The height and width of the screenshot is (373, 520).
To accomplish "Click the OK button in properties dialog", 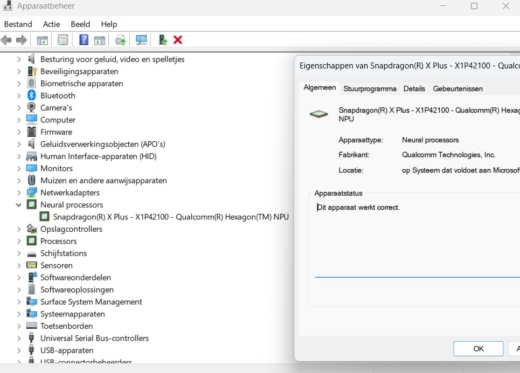I will [x=478, y=349].
